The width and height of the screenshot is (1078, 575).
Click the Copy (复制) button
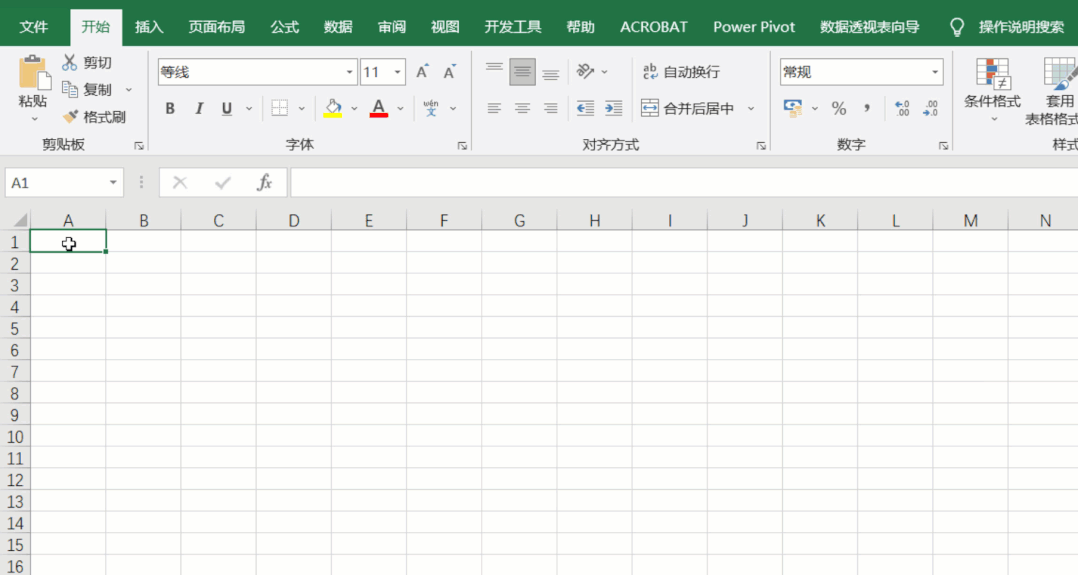pyautogui.click(x=87, y=89)
